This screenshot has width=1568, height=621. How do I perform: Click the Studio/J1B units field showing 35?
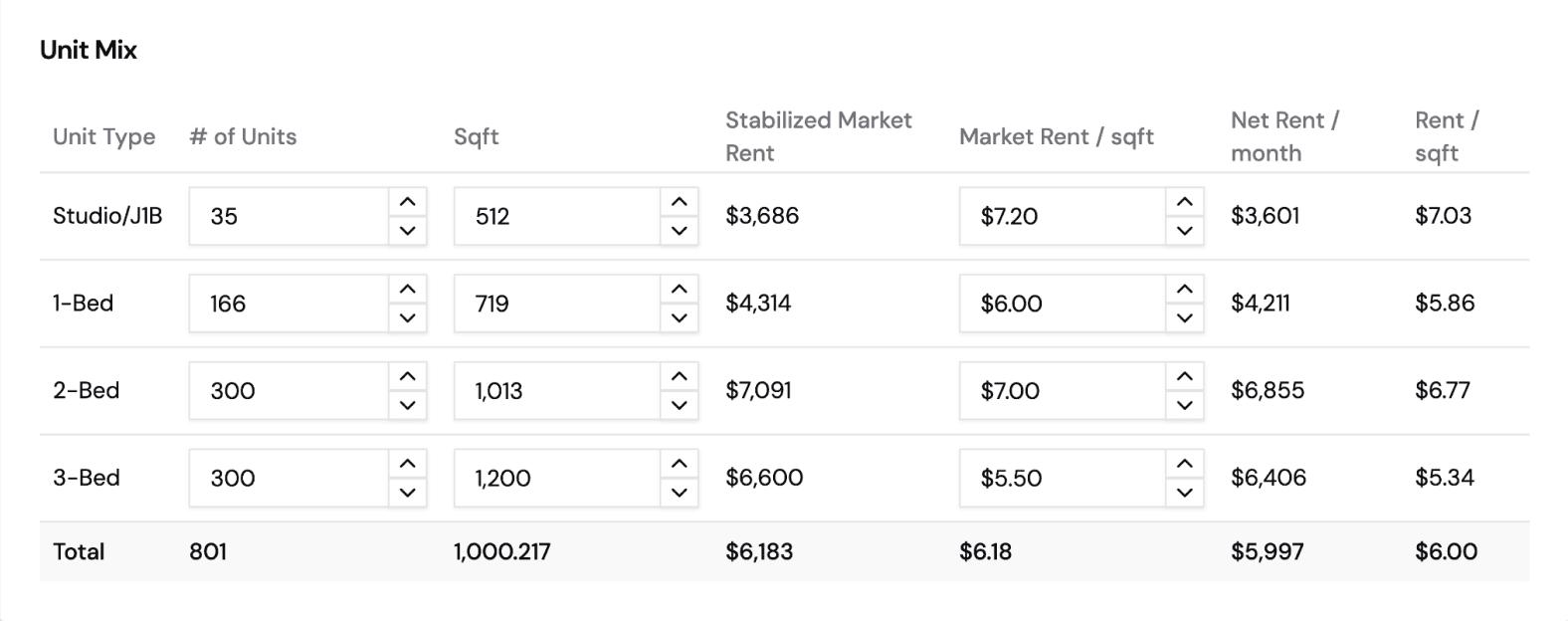(x=289, y=216)
